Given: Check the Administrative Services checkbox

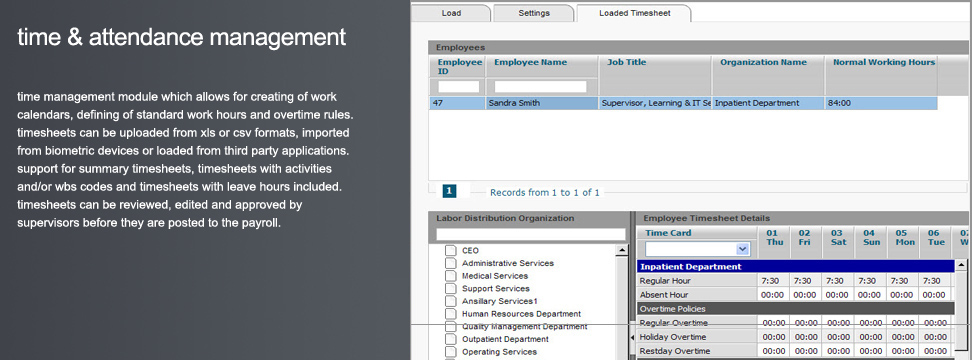Looking at the screenshot, I should click(x=451, y=263).
